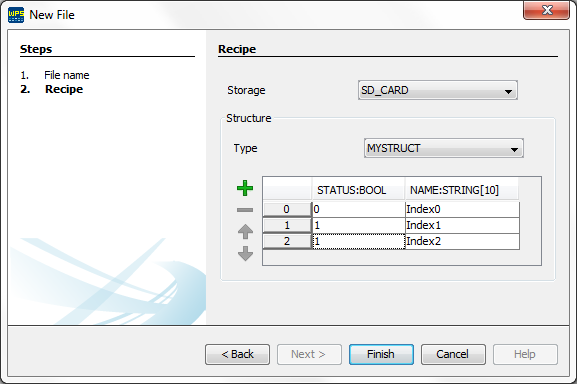Edit the focused STATUS cell in row 2
The width and height of the screenshot is (577, 384).
[358, 241]
